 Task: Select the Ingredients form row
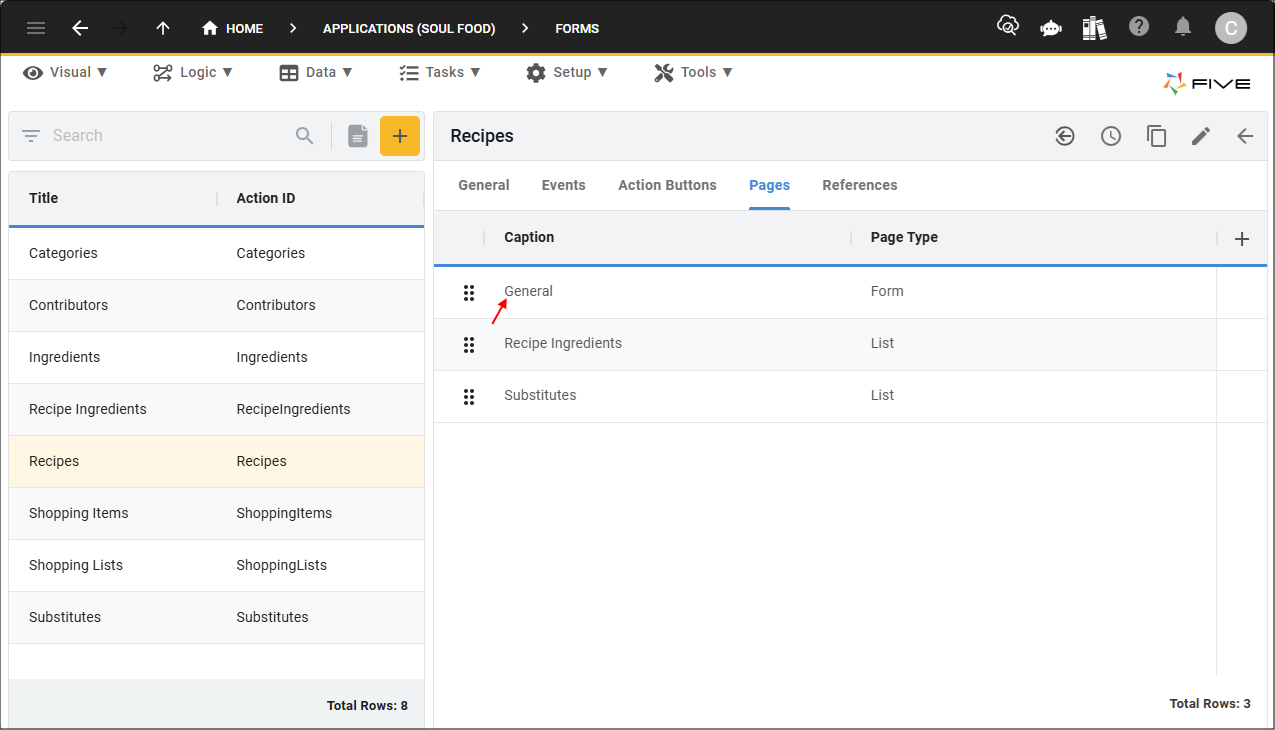216,357
